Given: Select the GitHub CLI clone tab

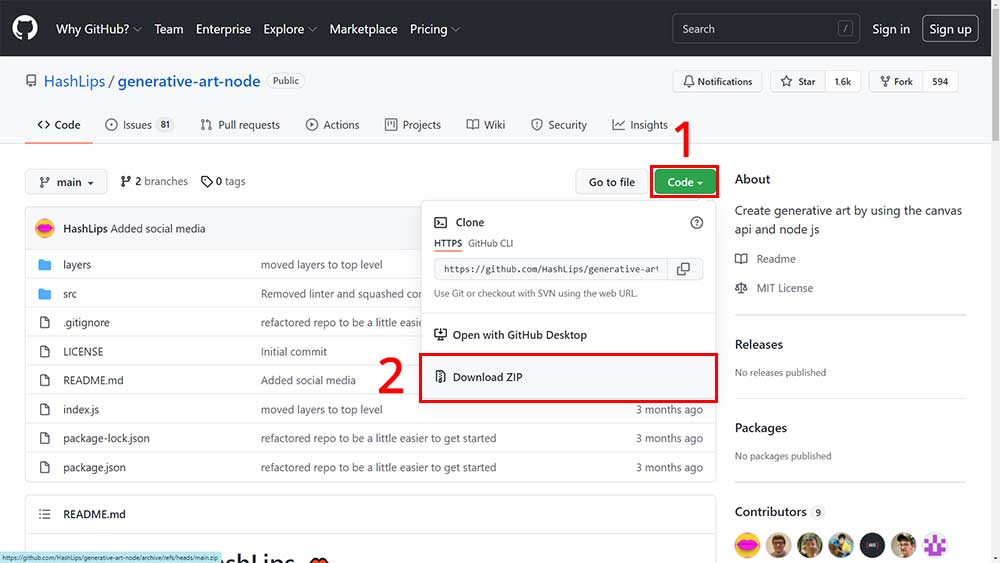Looking at the screenshot, I should [x=490, y=244].
